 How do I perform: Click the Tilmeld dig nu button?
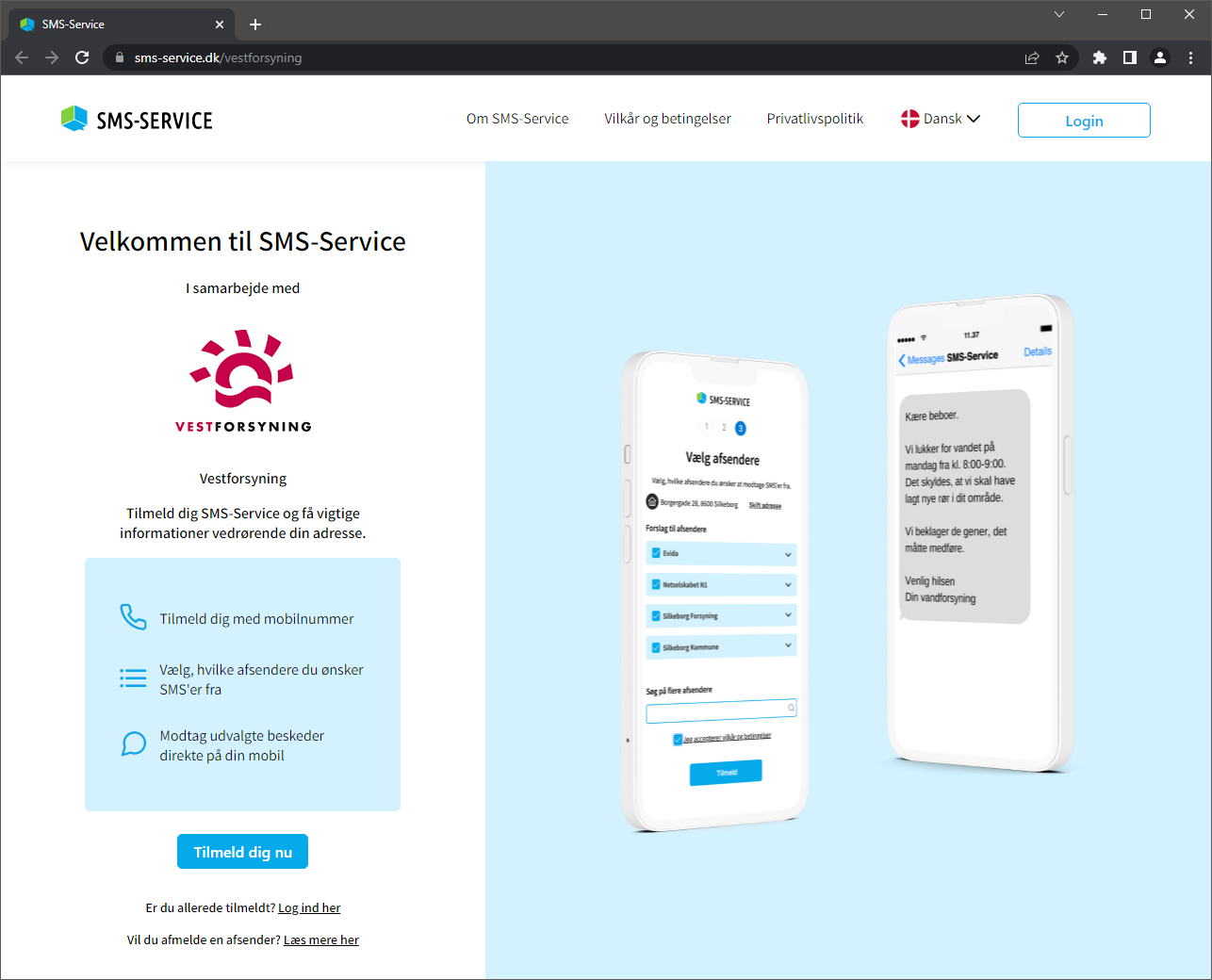point(242,852)
